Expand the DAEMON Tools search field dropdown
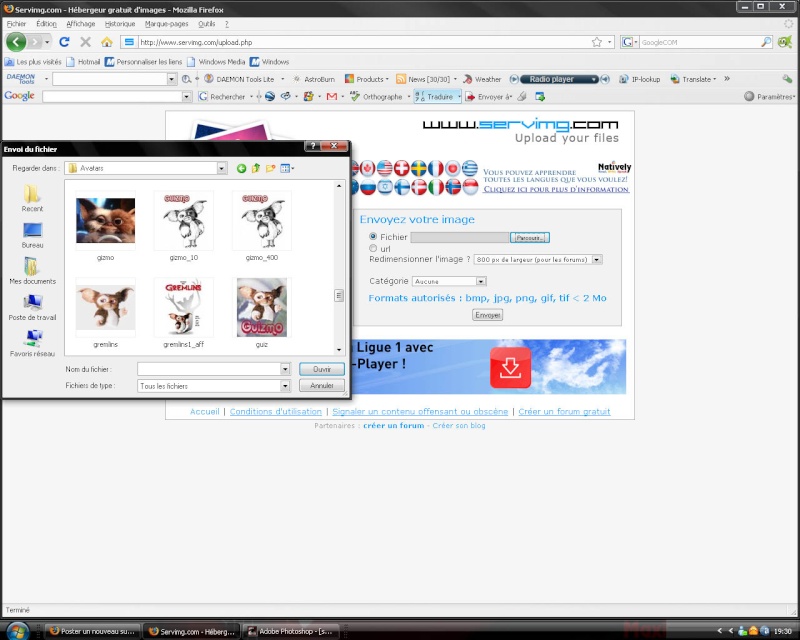 coord(171,79)
